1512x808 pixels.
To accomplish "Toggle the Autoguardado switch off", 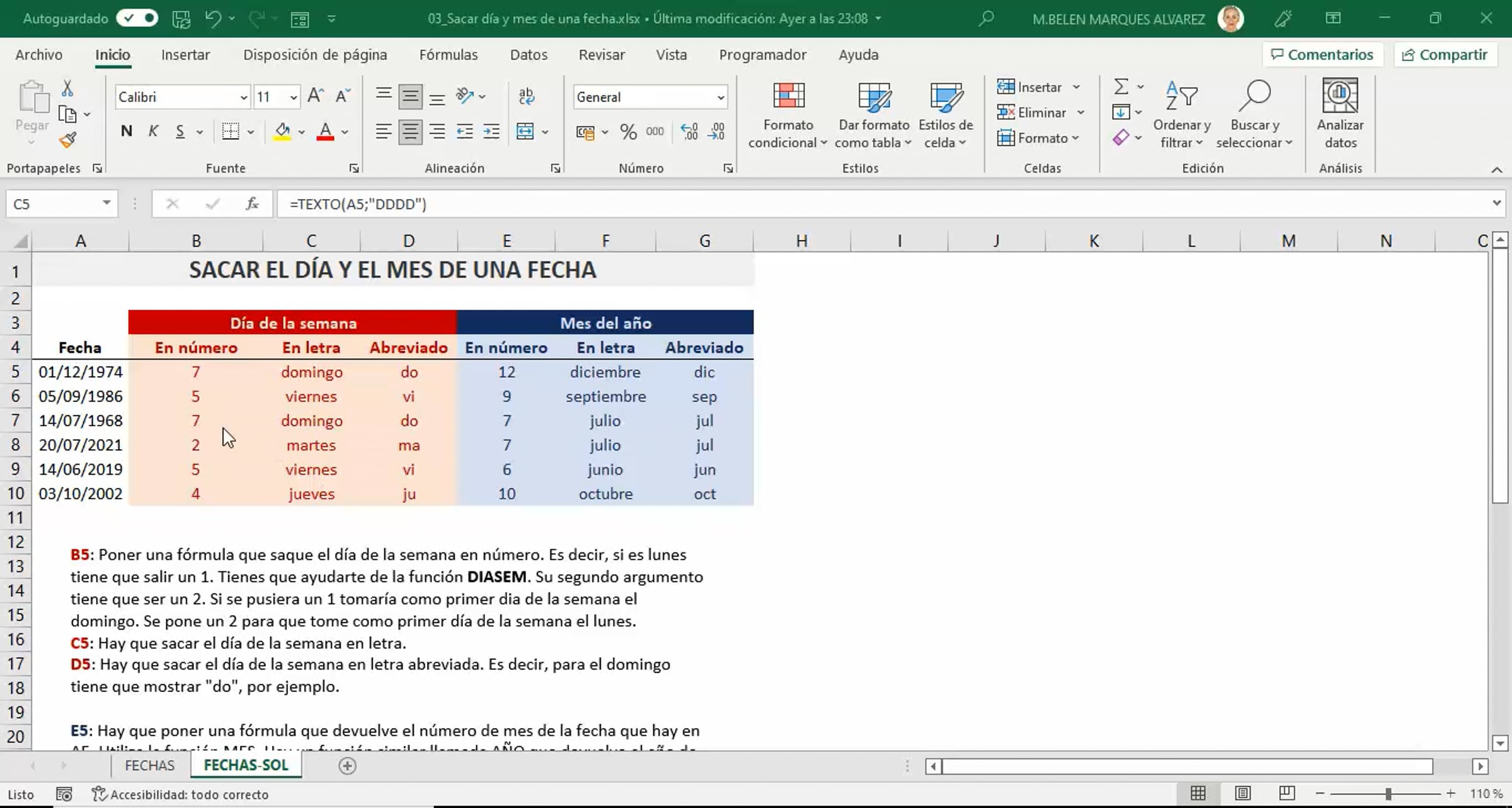I will [138, 18].
